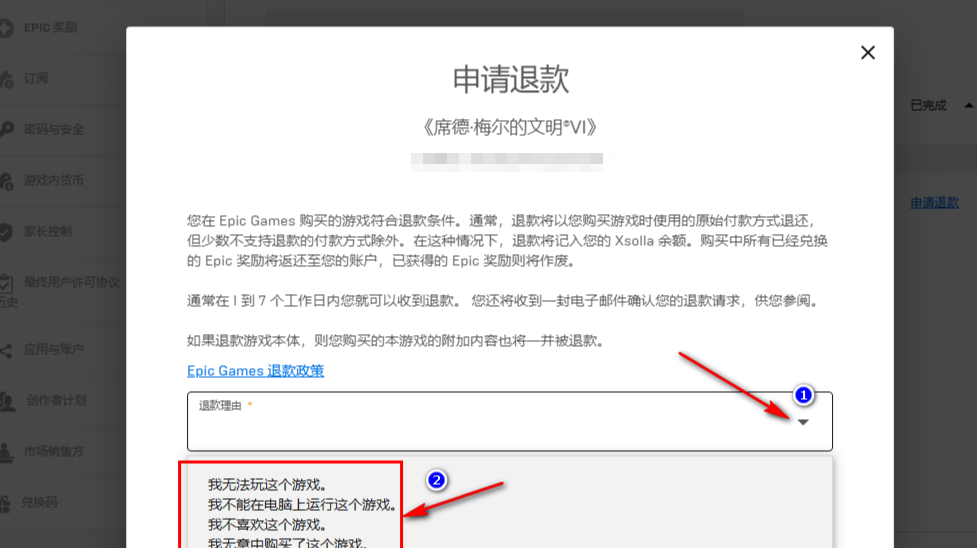Open 最终用户许可协议 history in the sidebar
977x548 pixels.
72,282
